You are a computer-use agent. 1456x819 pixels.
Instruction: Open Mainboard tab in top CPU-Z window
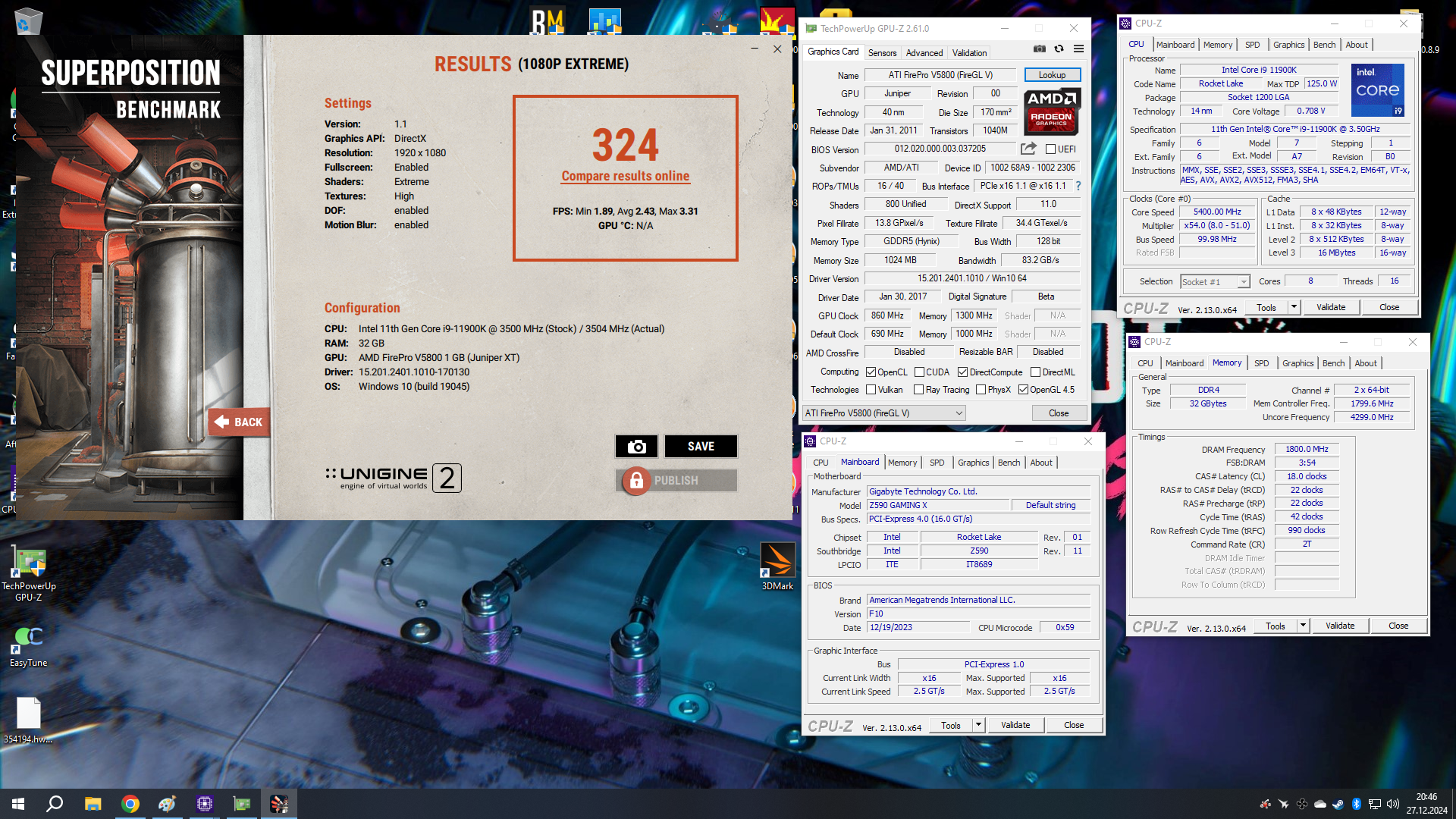click(1175, 45)
